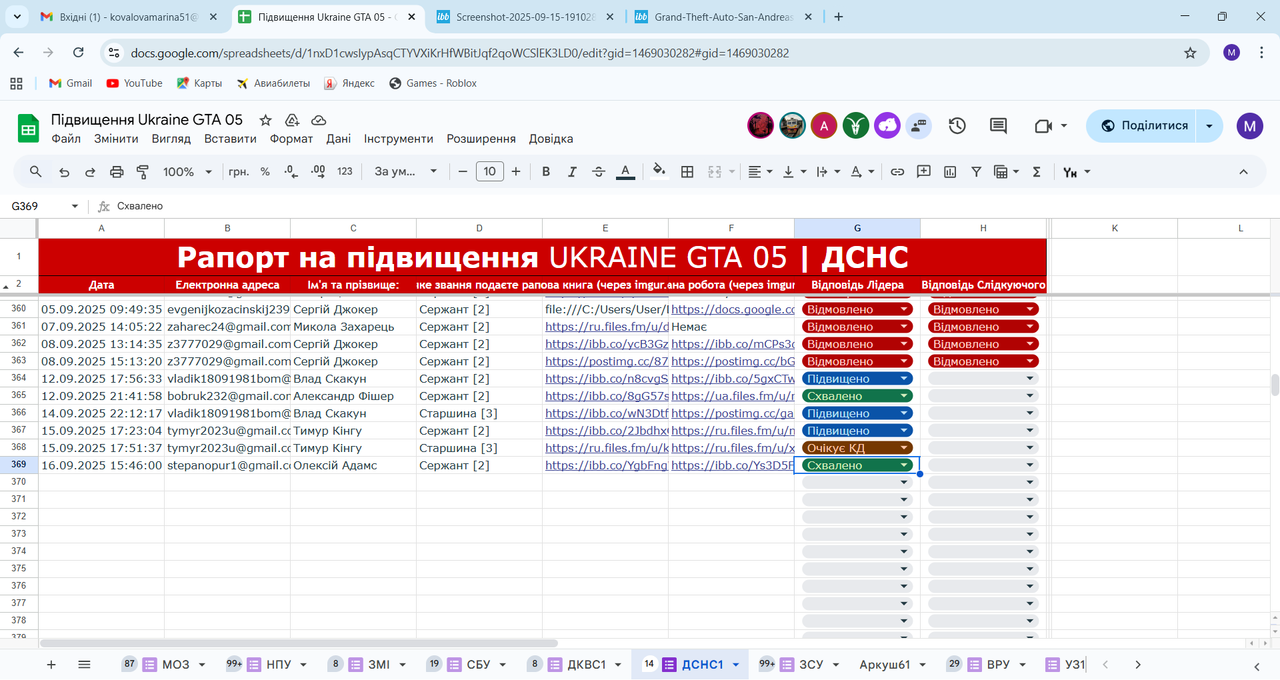Viewport: 1280px width, 680px height.
Task: Collapse the toolbar menus with chevron
Action: (x=1244, y=172)
